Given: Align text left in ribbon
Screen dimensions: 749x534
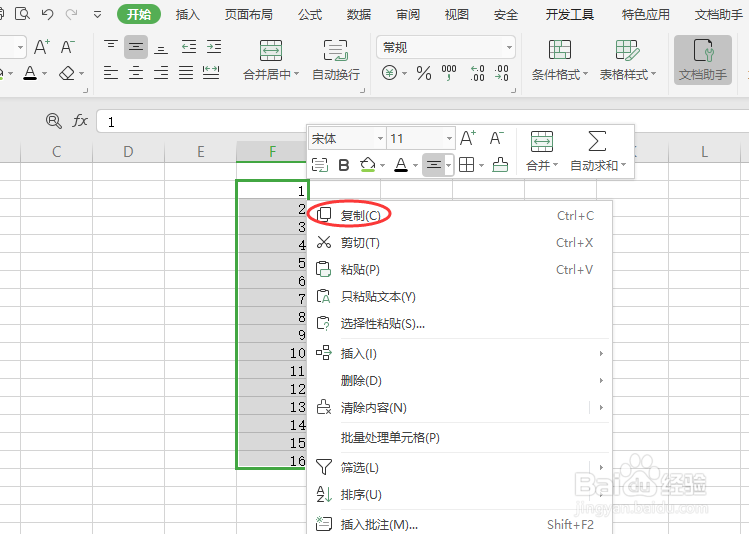Looking at the screenshot, I should 111,73.
